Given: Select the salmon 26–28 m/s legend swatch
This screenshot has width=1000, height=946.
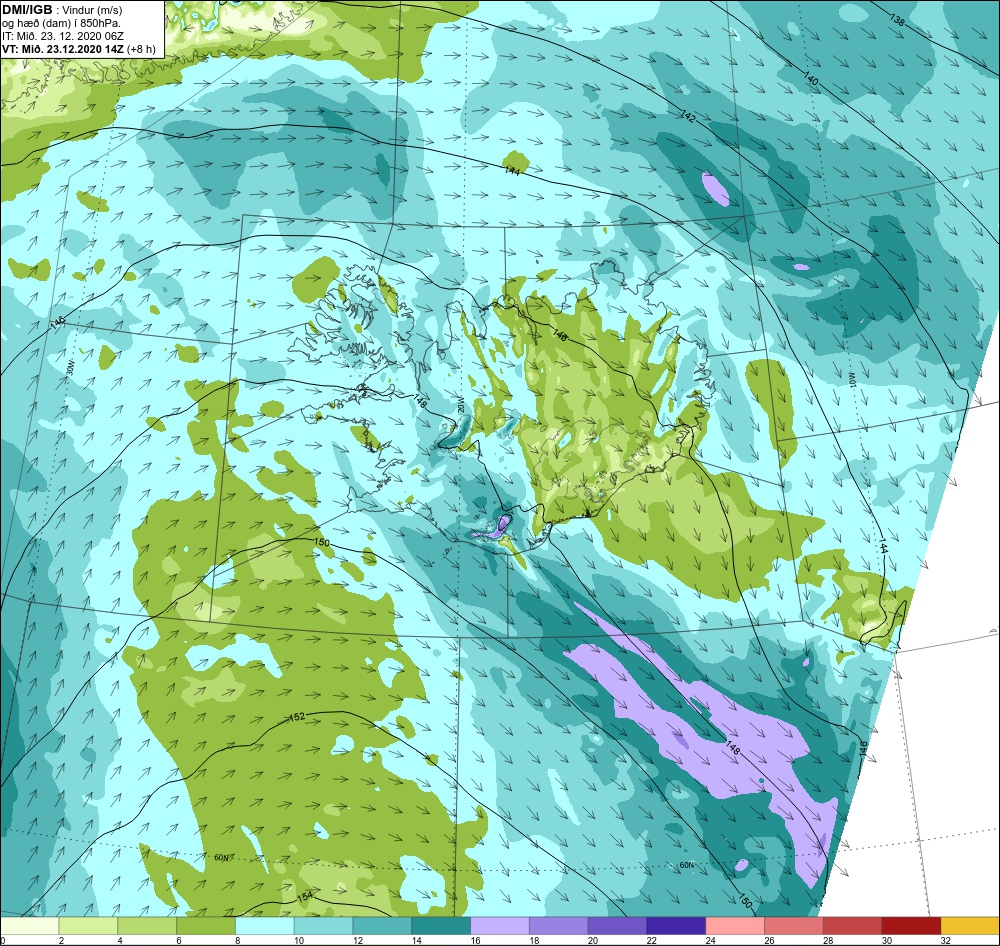Looking at the screenshot, I should [793, 926].
